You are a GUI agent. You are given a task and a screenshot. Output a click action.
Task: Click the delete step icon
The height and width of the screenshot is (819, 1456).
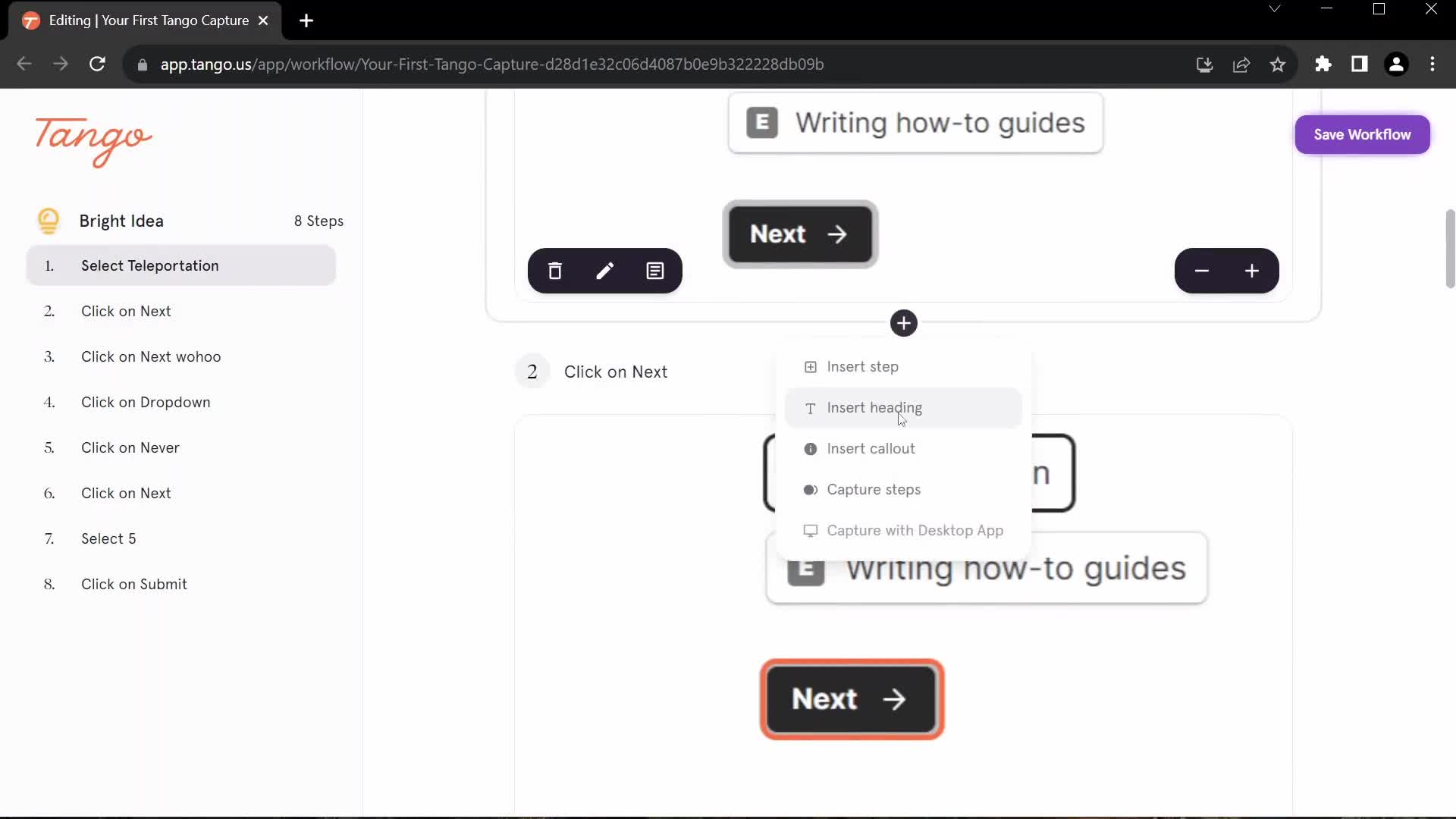(555, 270)
